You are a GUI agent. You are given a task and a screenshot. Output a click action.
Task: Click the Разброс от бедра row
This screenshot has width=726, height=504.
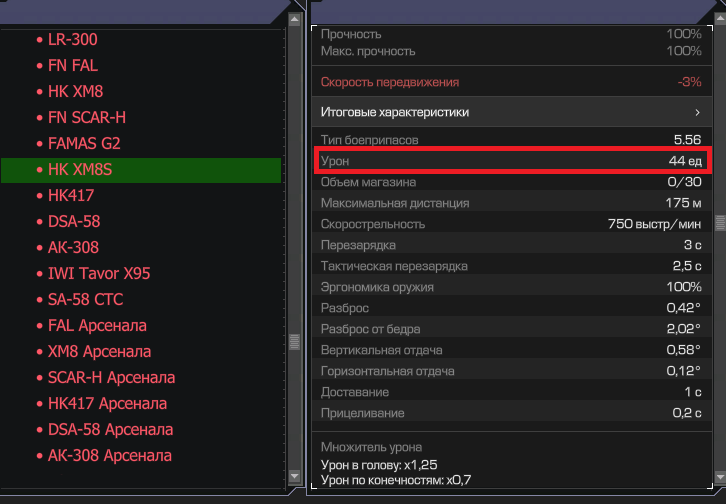pyautogui.click(x=512, y=329)
